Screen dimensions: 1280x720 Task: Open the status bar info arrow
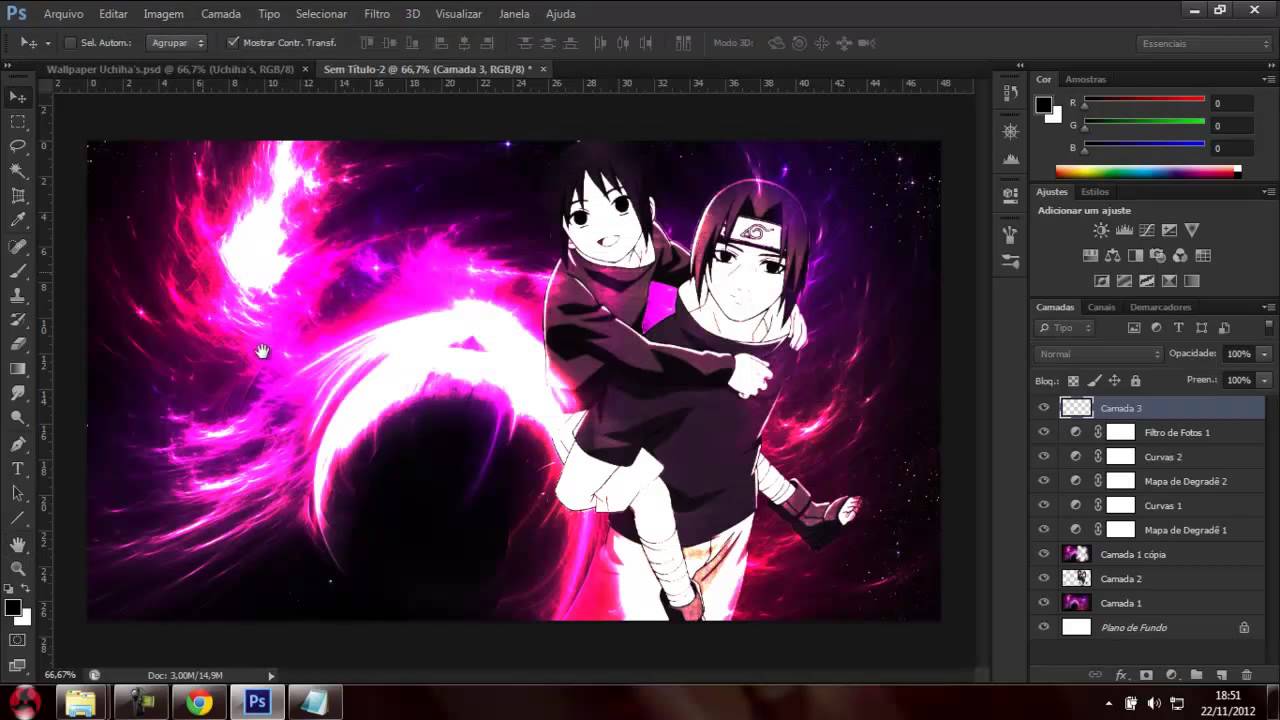coord(271,676)
